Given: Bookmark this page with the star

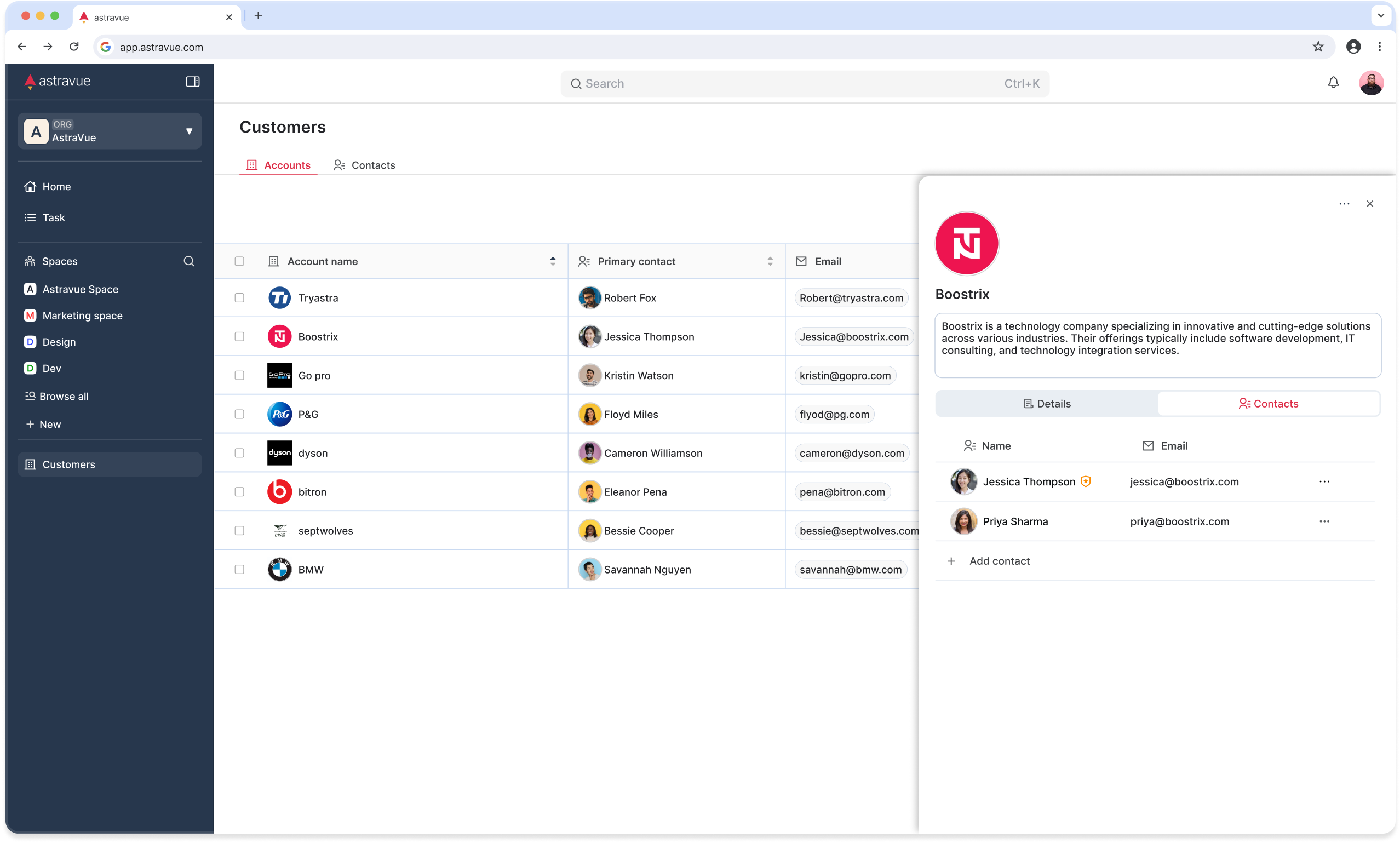Looking at the screenshot, I should (1318, 47).
